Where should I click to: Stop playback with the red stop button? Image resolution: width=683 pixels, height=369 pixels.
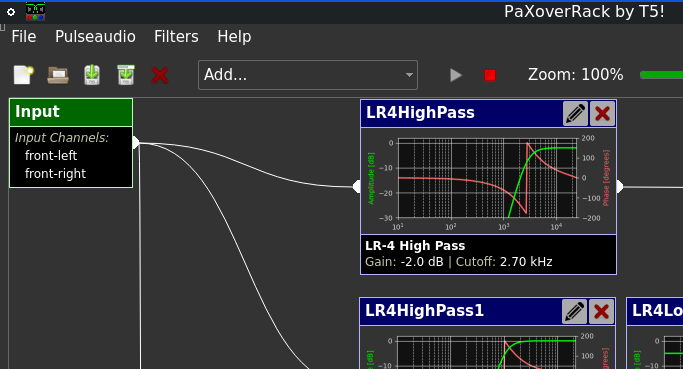(490, 75)
